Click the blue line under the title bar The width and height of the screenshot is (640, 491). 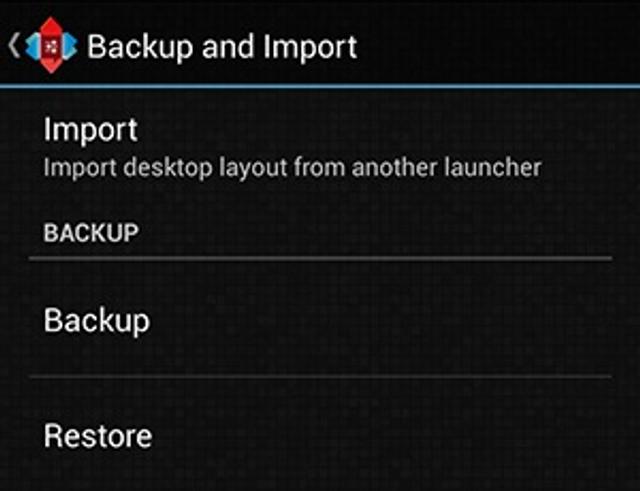[320, 87]
